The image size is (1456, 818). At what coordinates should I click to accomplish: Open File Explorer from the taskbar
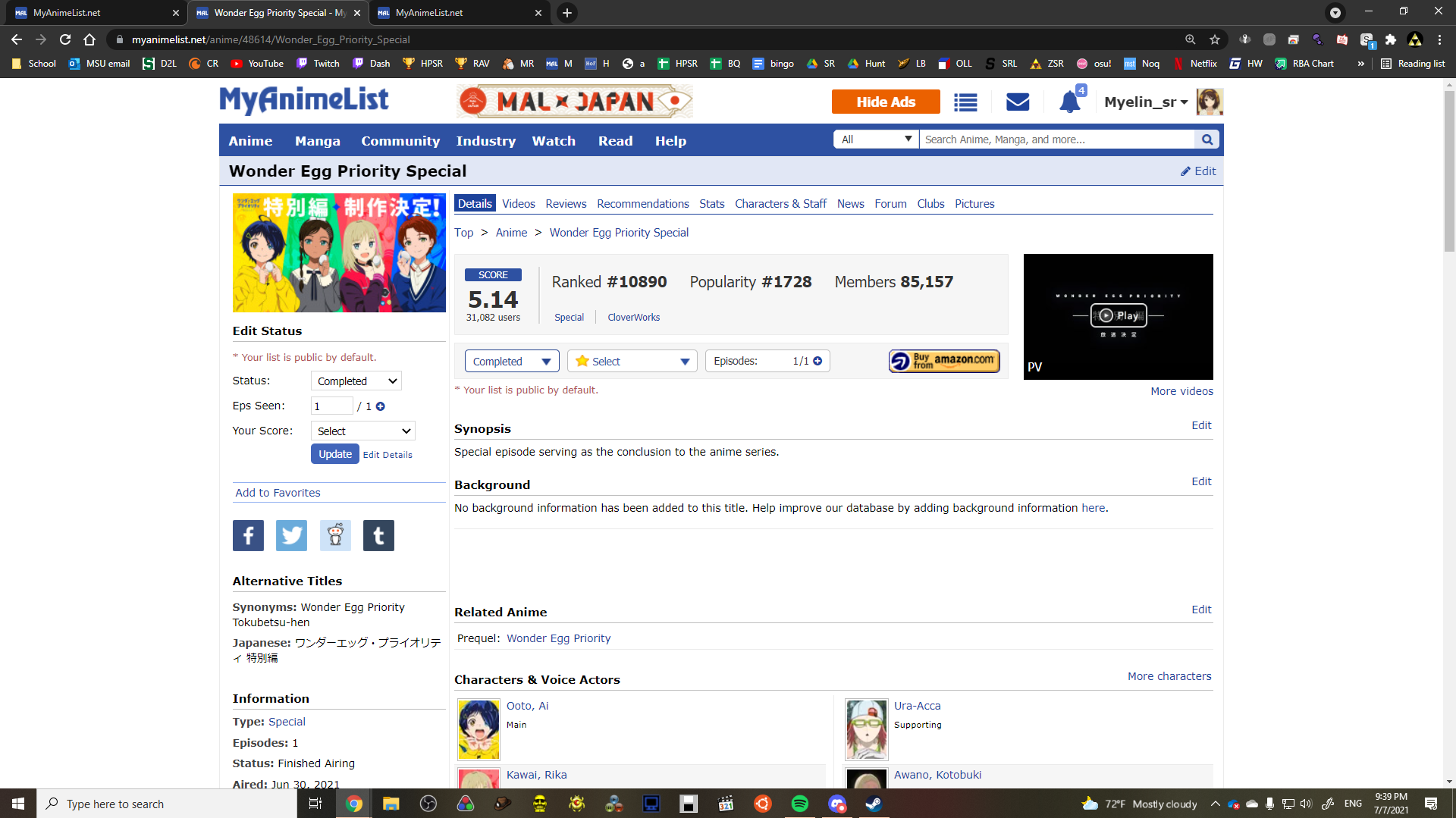391,804
